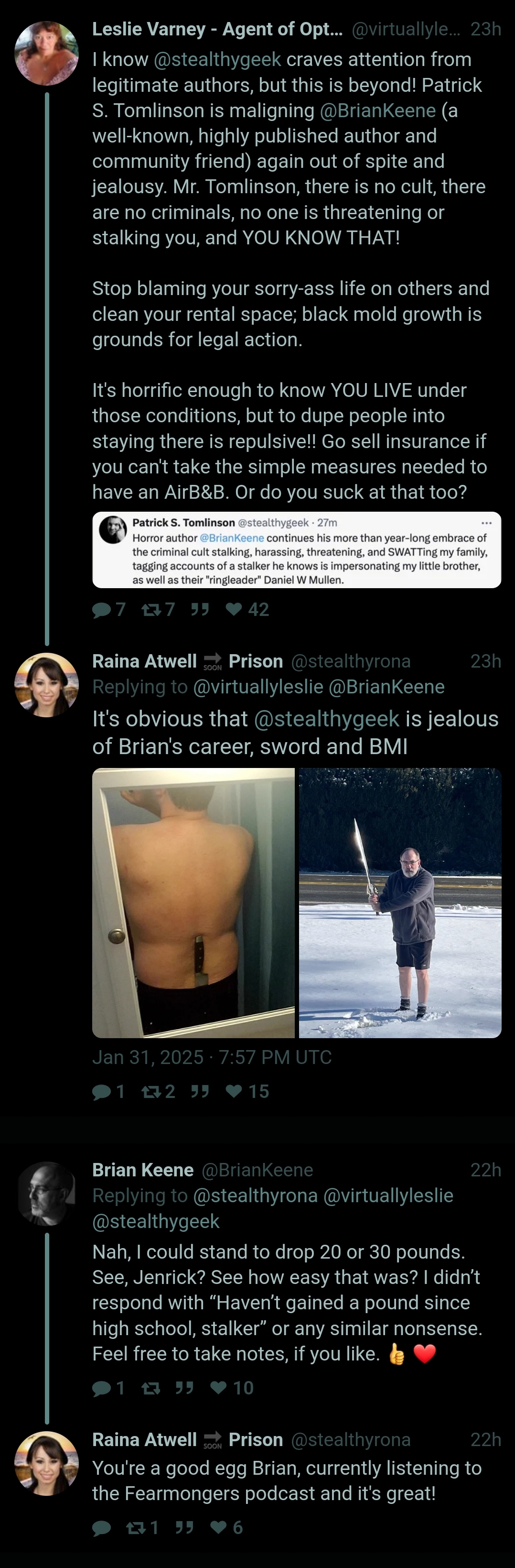515x1568 pixels.
Task: Open the sword-in-snow photo
Action: (400, 903)
